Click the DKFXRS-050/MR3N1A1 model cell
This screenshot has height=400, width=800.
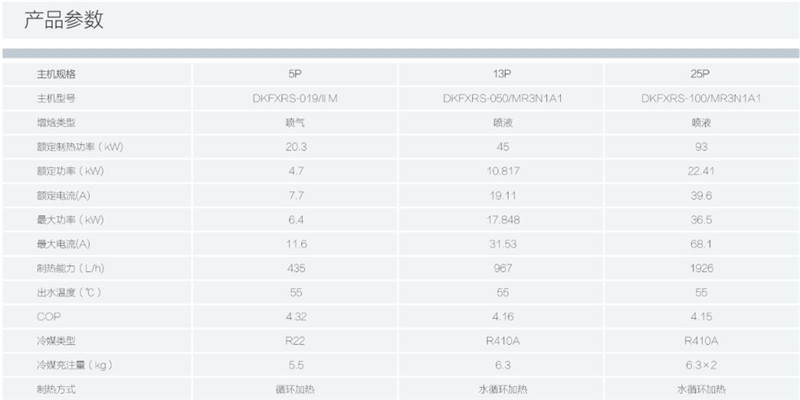coord(501,98)
